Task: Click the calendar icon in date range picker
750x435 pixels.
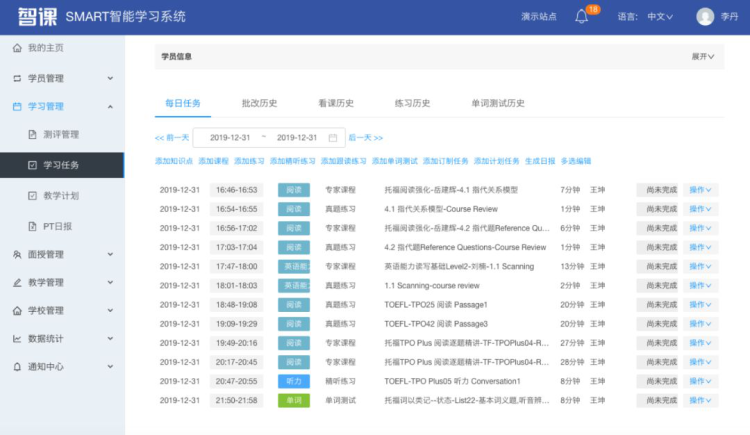Action: coord(333,138)
